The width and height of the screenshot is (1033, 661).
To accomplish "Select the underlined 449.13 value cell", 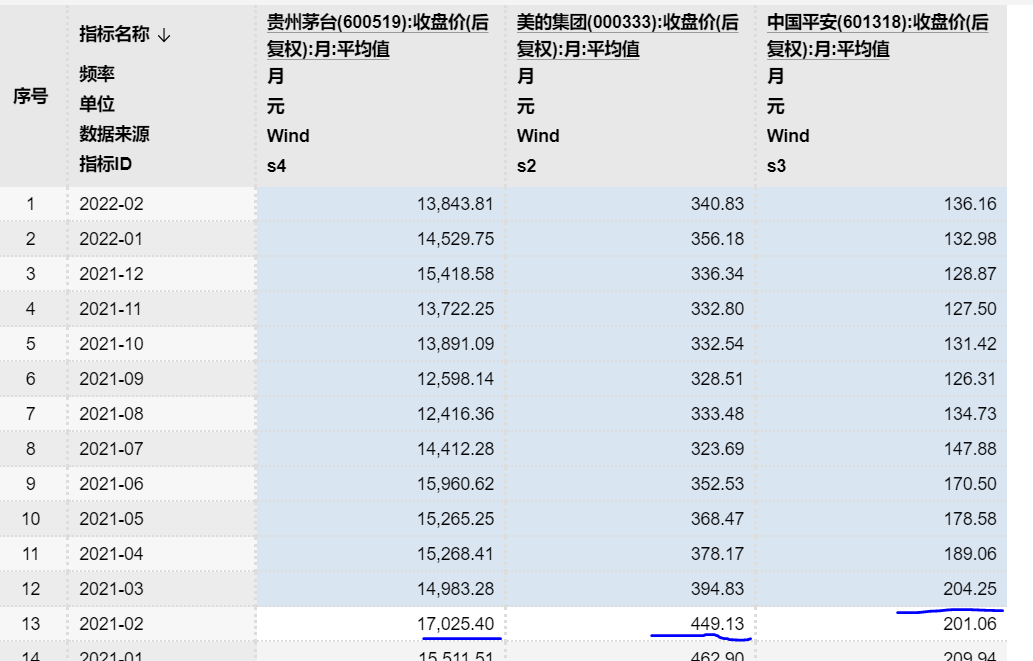I will 717,624.
